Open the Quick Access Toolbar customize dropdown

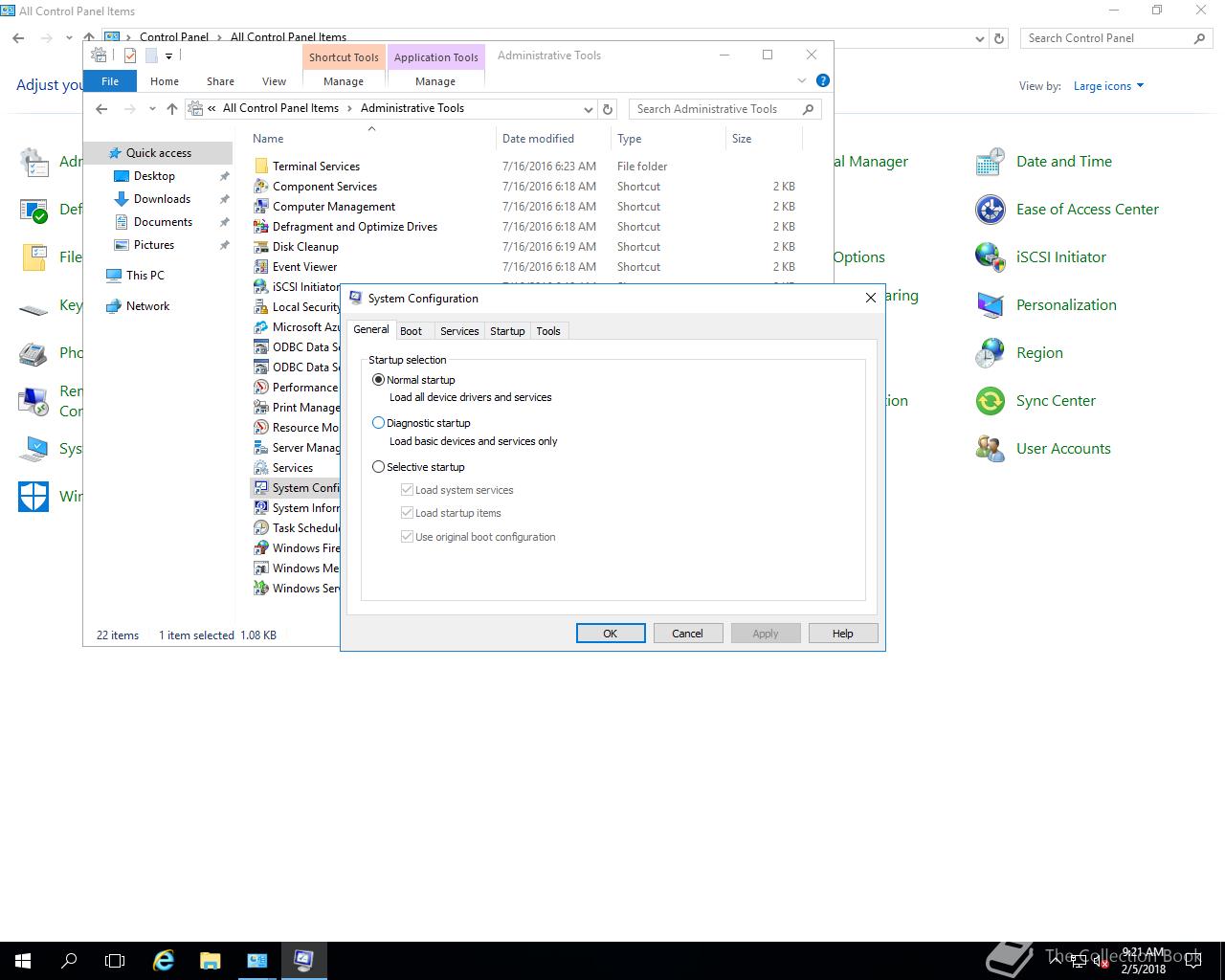click(168, 56)
